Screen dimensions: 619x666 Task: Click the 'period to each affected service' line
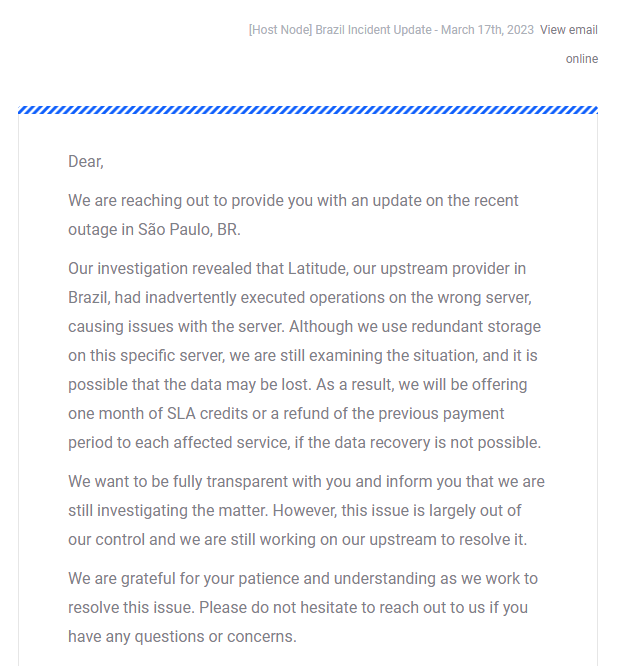click(305, 443)
